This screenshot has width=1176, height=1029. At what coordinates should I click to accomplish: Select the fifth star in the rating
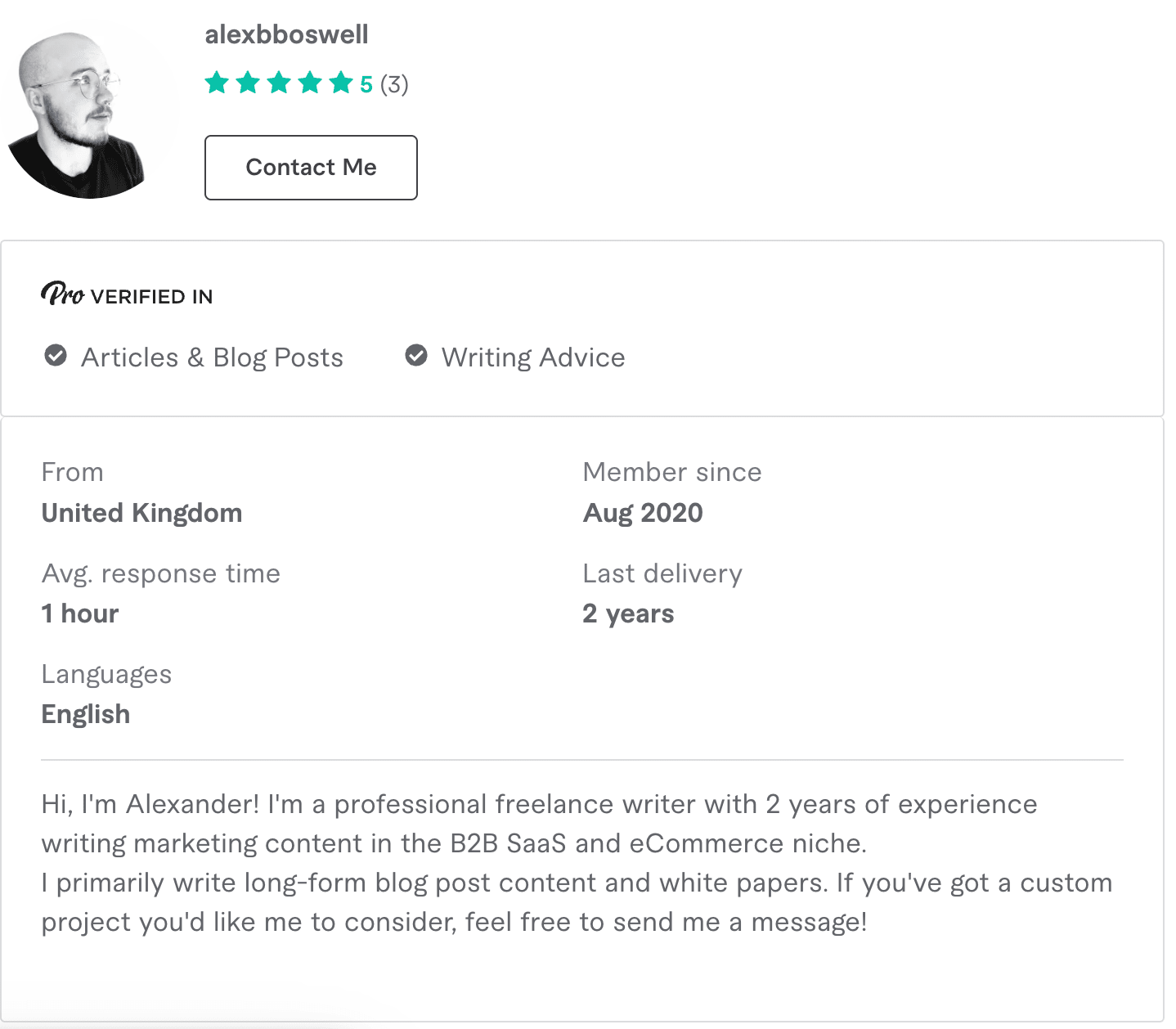[x=339, y=83]
